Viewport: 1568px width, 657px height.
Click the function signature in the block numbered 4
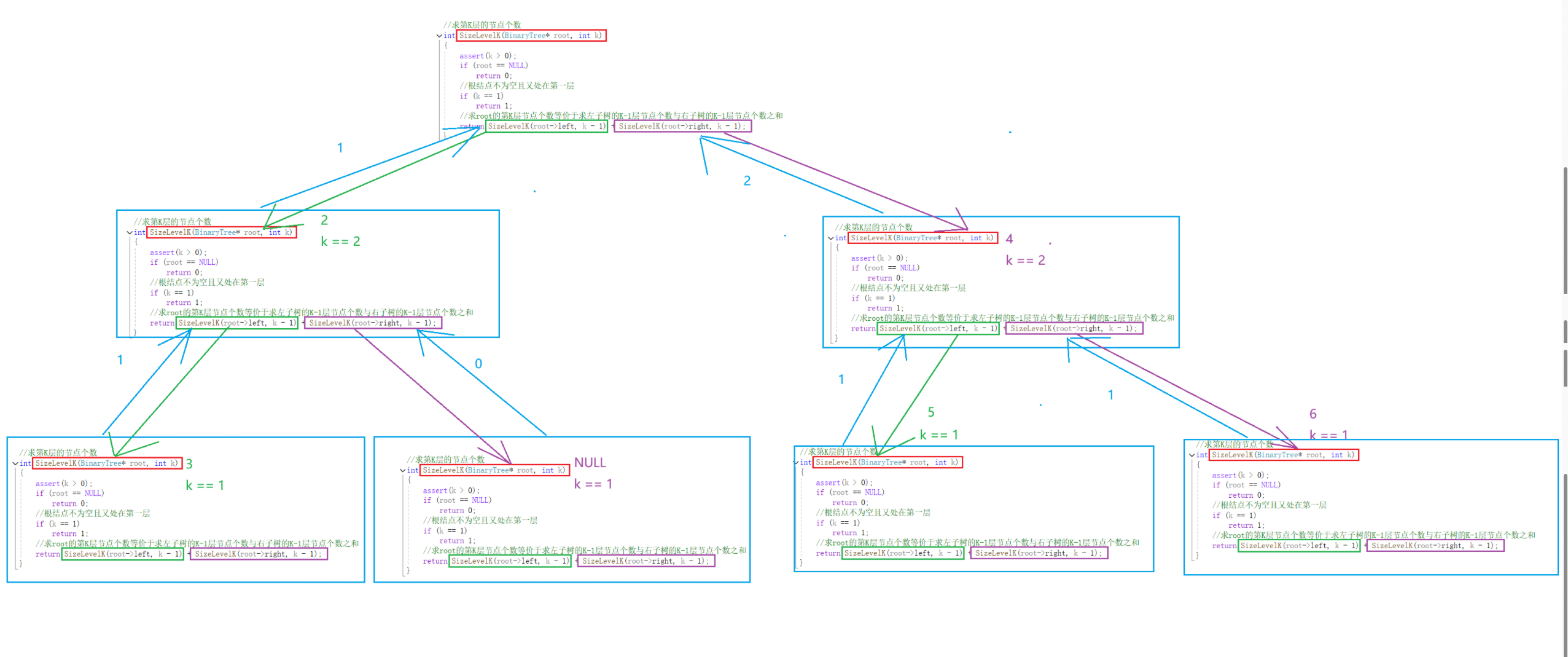coord(923,238)
